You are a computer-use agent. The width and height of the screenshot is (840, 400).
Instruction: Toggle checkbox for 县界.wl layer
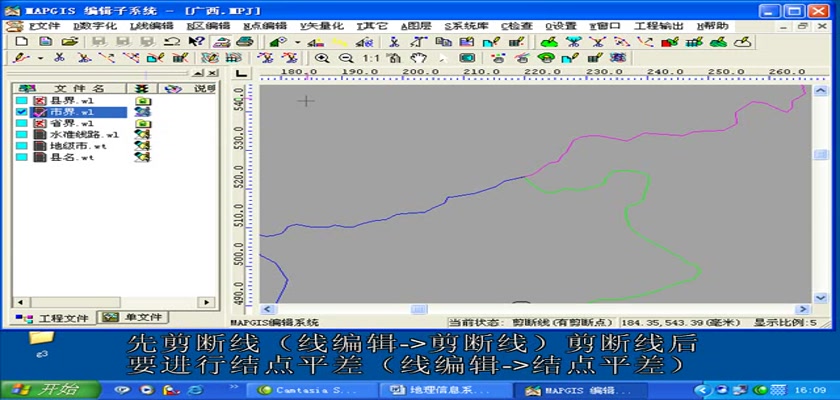point(21,102)
